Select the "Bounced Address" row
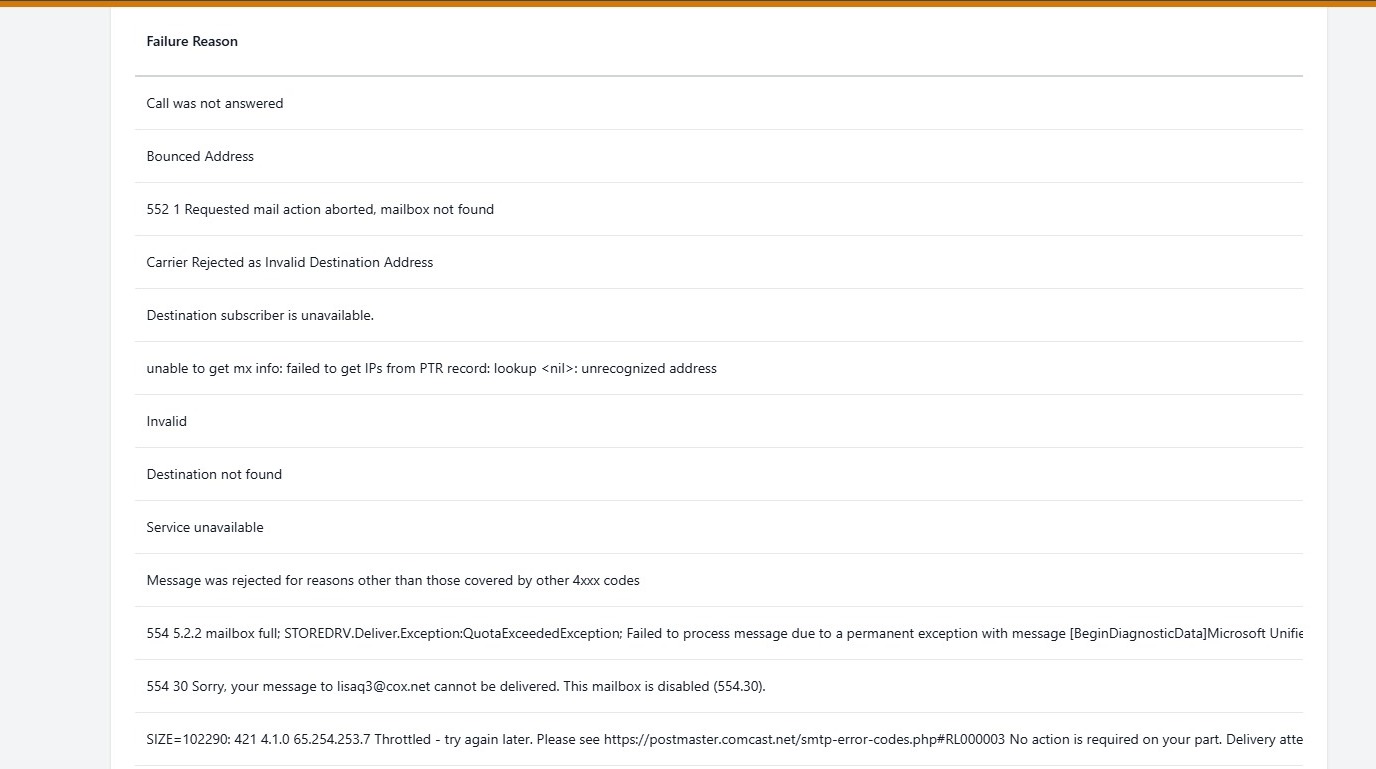Viewport: 1376px width, 769px height. pyautogui.click(x=200, y=156)
